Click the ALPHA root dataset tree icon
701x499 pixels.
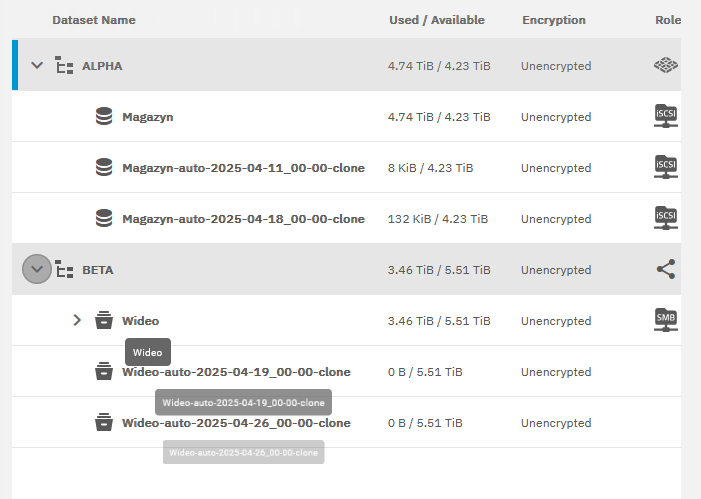(x=65, y=66)
